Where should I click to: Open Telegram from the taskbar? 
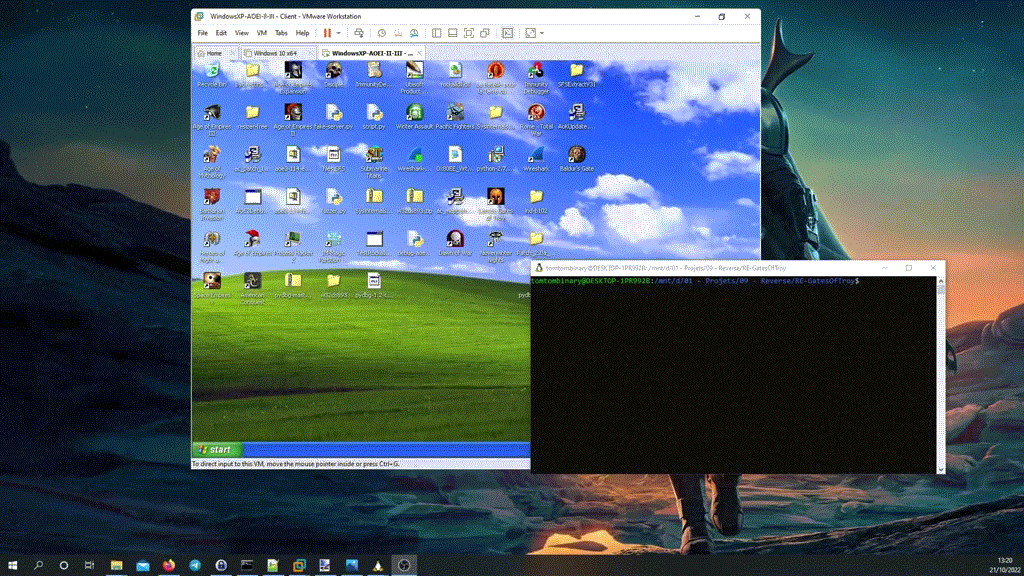coord(195,565)
